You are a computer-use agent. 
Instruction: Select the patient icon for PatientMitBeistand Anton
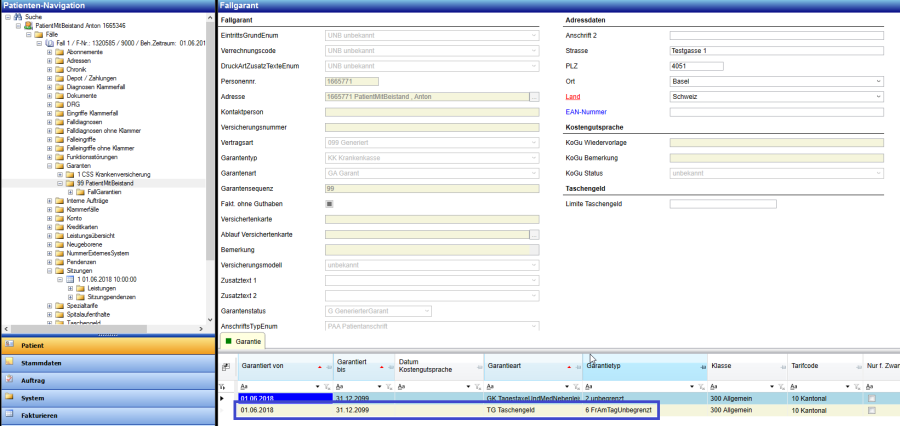30,25
